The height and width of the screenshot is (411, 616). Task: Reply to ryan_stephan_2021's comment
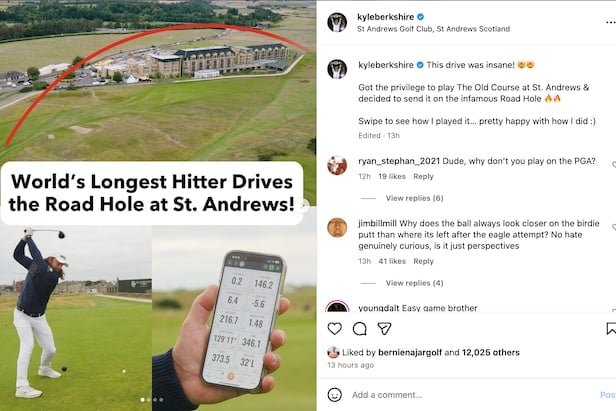[x=423, y=176]
